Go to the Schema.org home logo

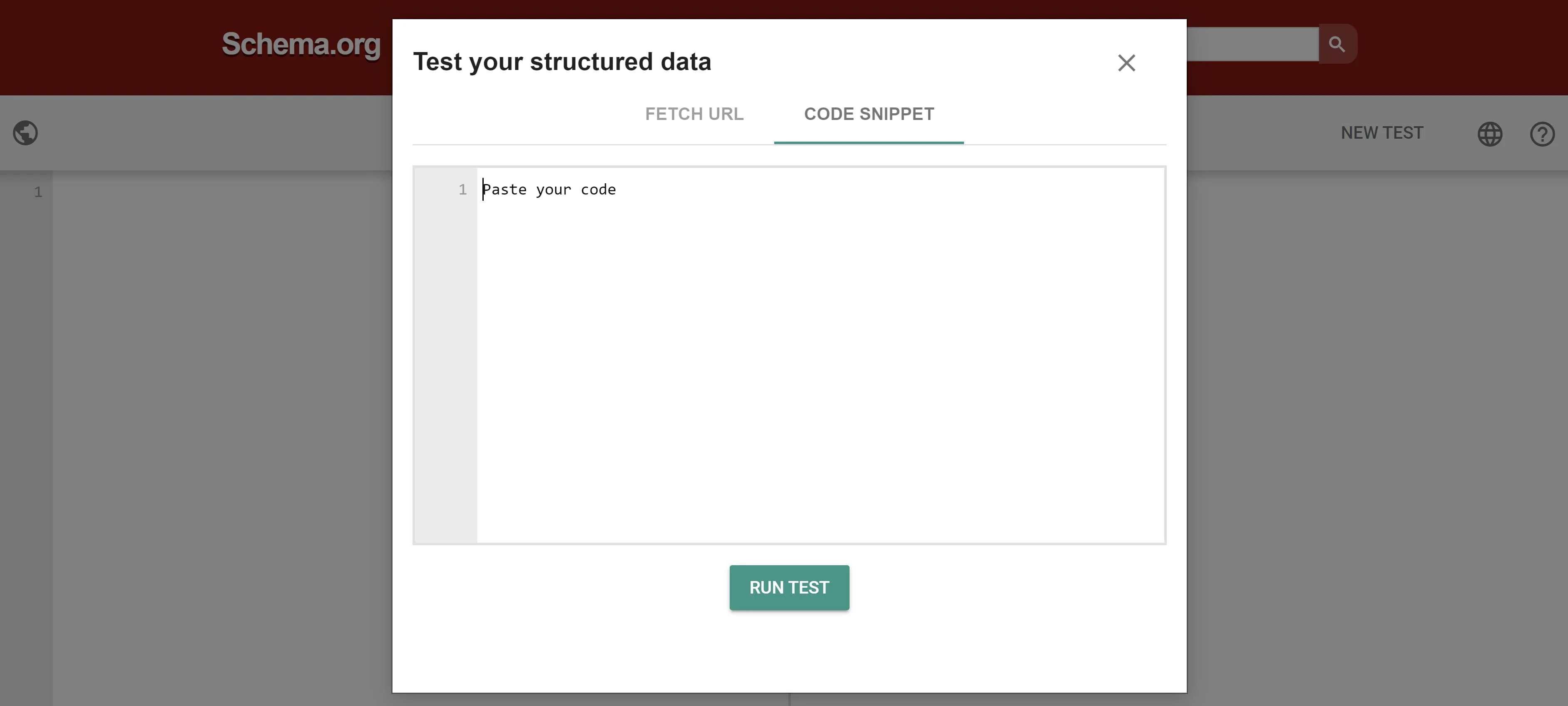(301, 45)
